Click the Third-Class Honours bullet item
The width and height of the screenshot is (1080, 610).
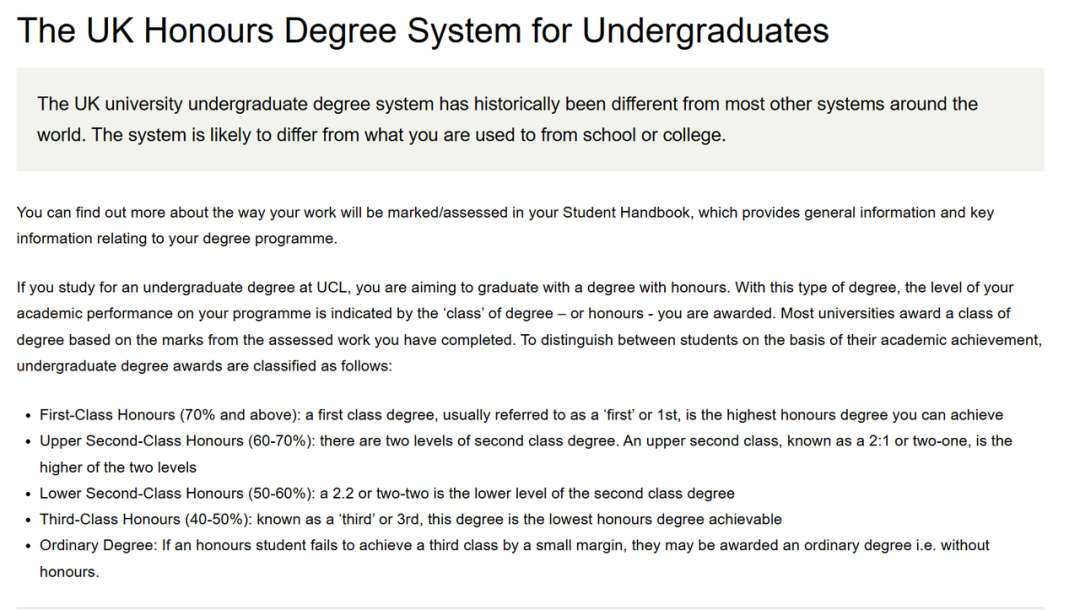[x=410, y=519]
